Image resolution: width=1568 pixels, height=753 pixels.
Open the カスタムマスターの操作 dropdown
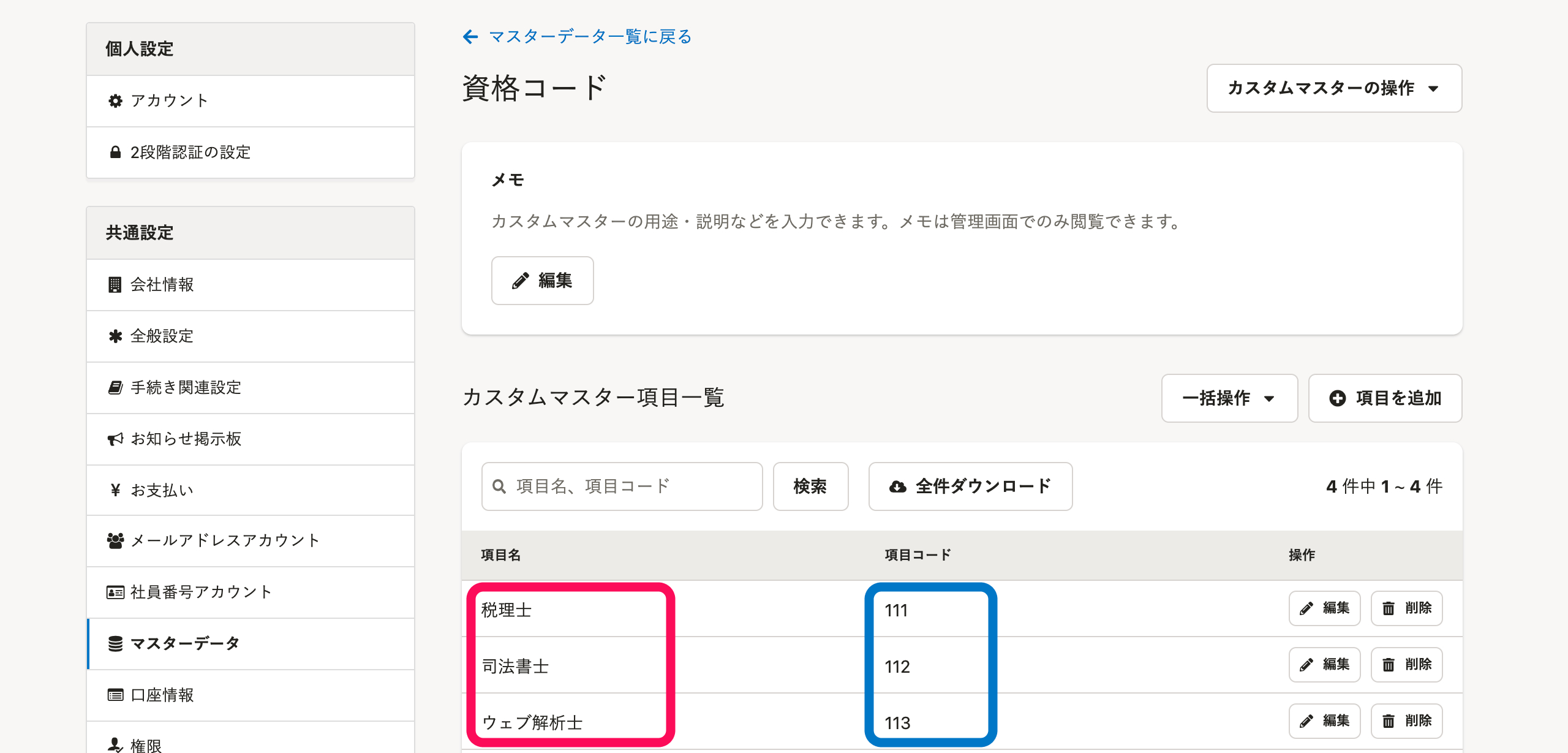click(x=1334, y=88)
